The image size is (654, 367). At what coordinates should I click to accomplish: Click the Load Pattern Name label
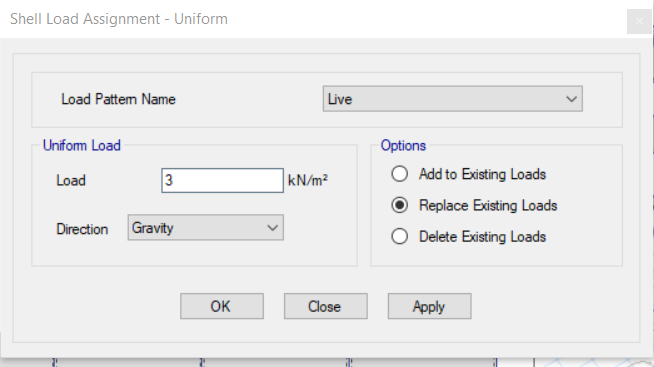coord(118,99)
